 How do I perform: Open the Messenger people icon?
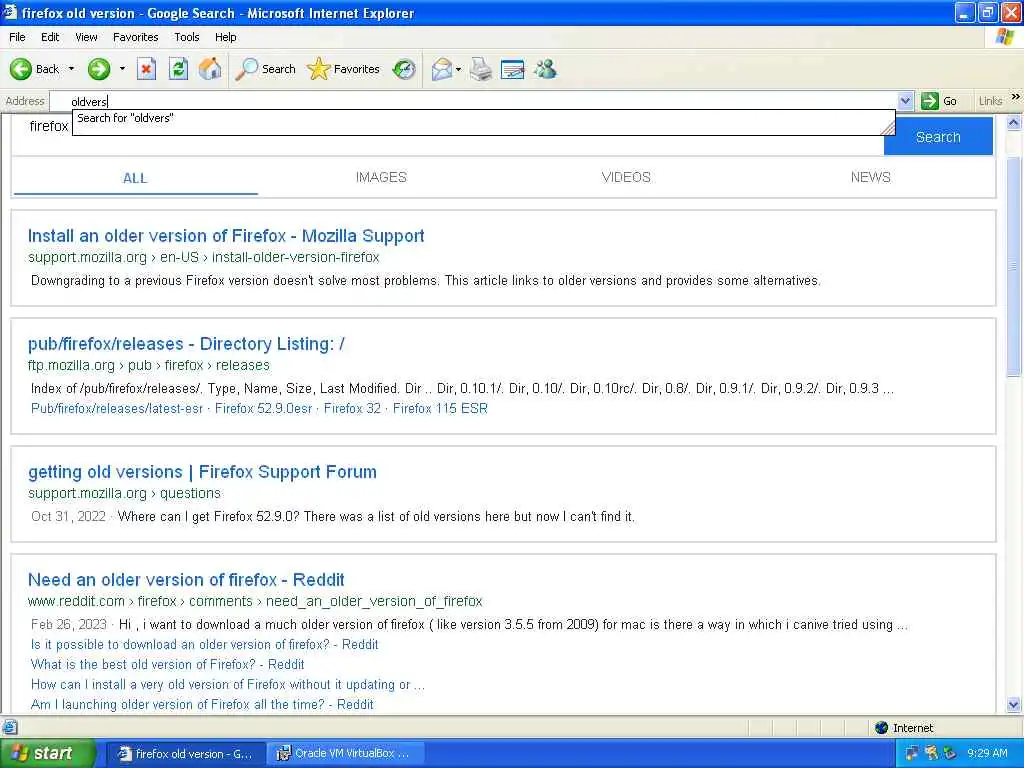[545, 69]
